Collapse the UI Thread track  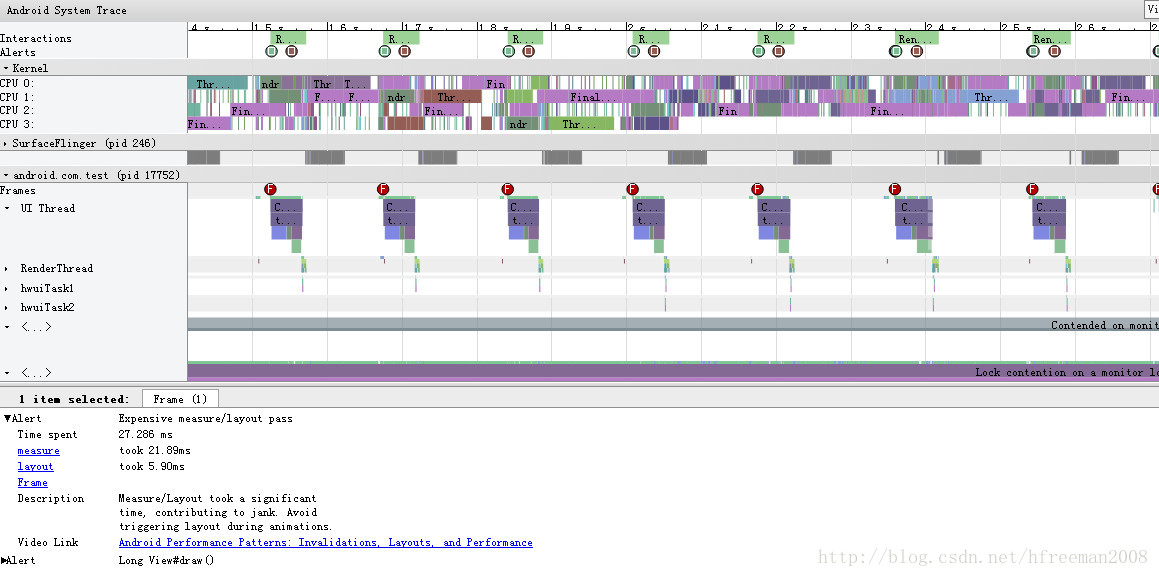click(7, 208)
